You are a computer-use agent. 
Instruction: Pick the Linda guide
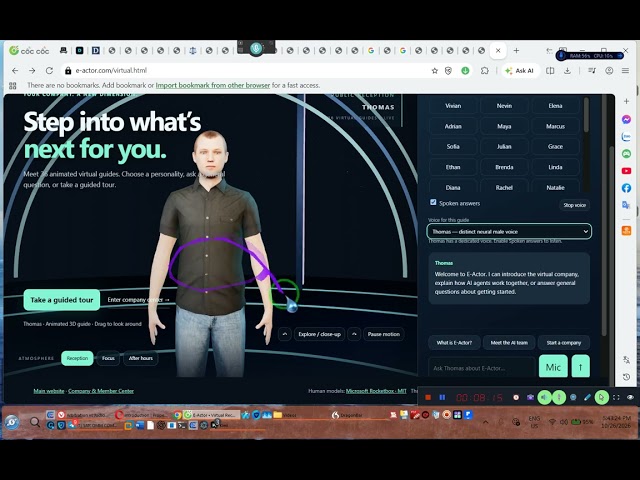click(555, 167)
